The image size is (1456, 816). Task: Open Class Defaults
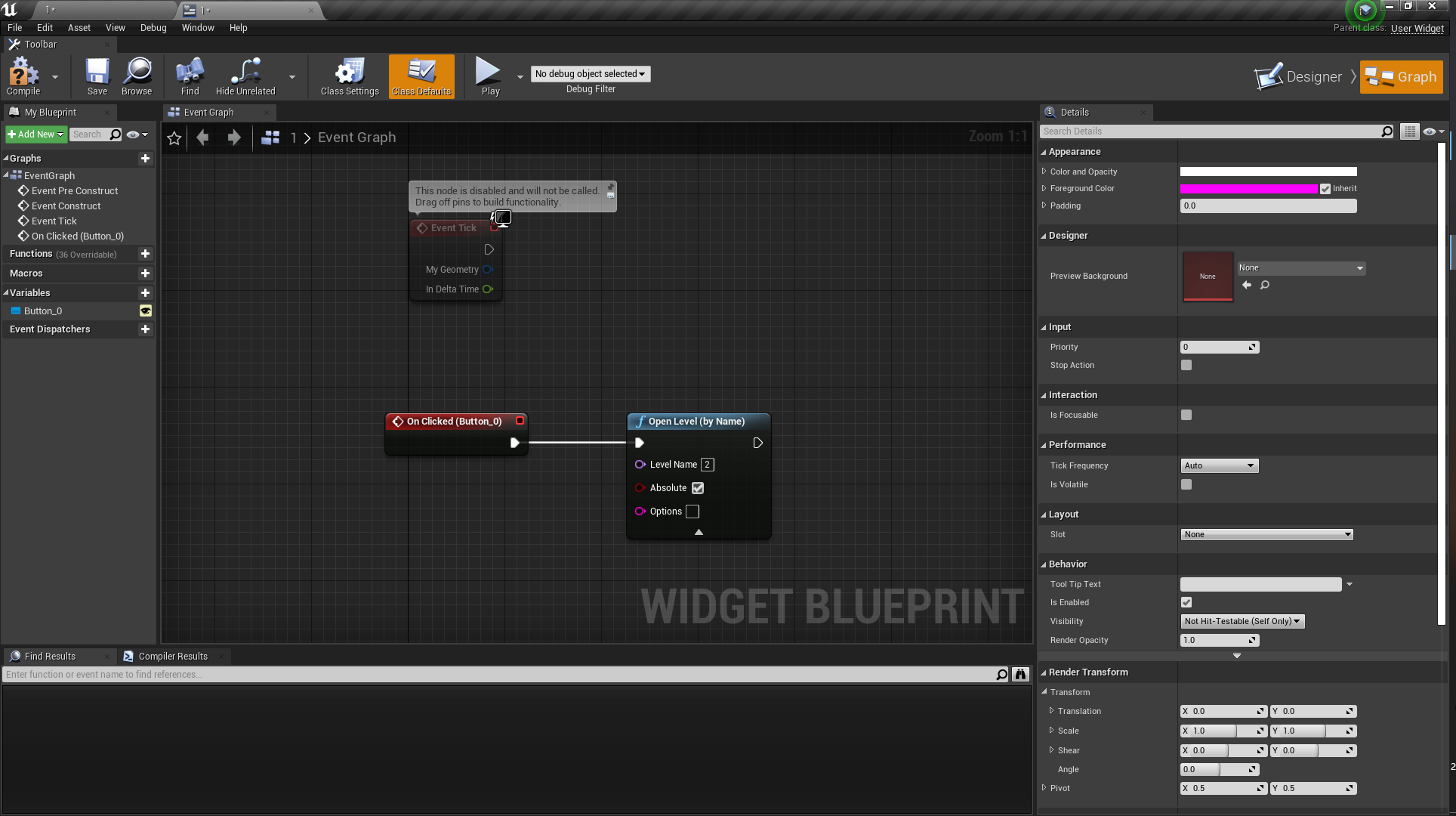pos(421,76)
